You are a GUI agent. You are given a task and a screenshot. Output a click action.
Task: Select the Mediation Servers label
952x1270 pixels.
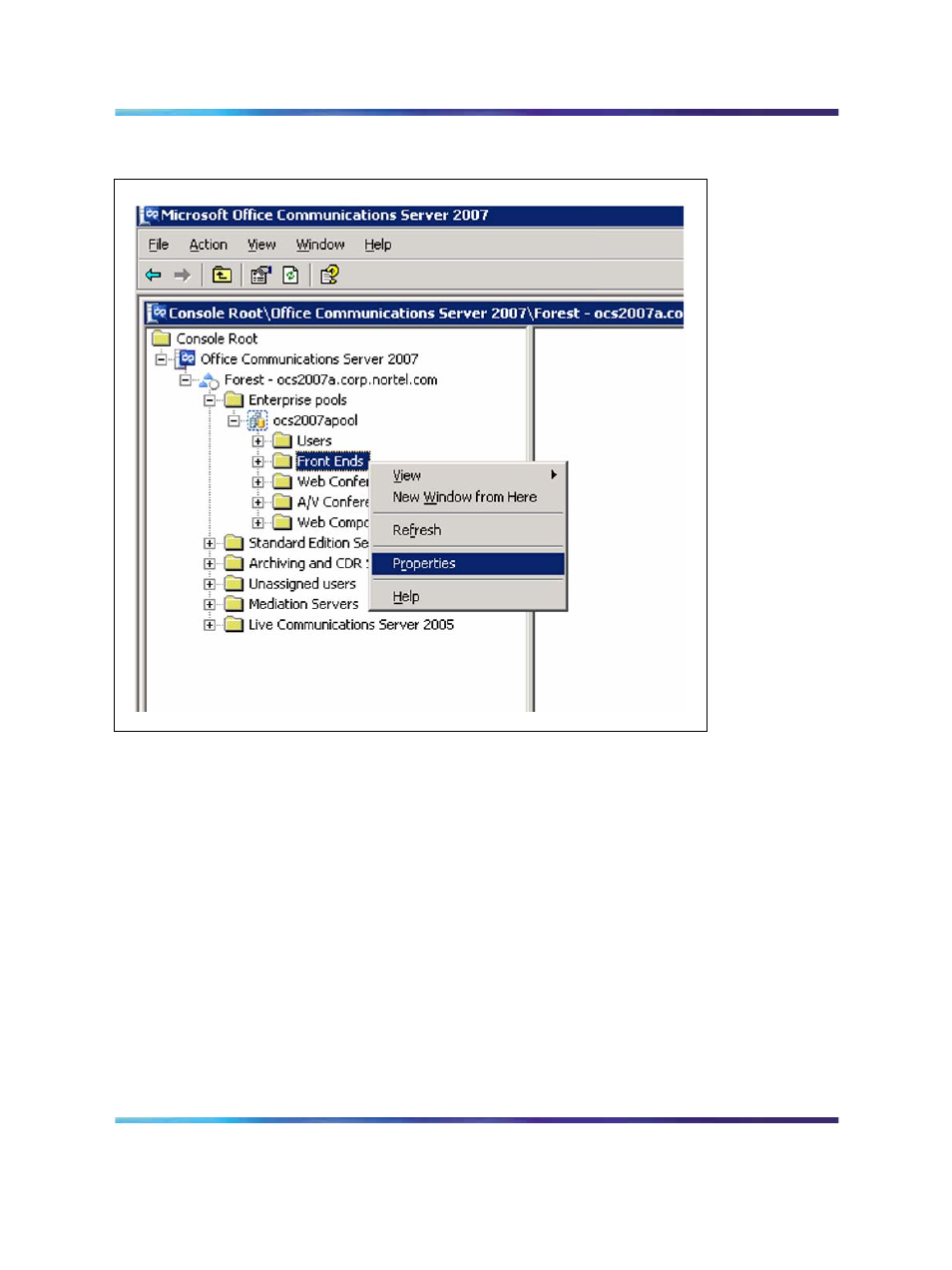[x=303, y=604]
